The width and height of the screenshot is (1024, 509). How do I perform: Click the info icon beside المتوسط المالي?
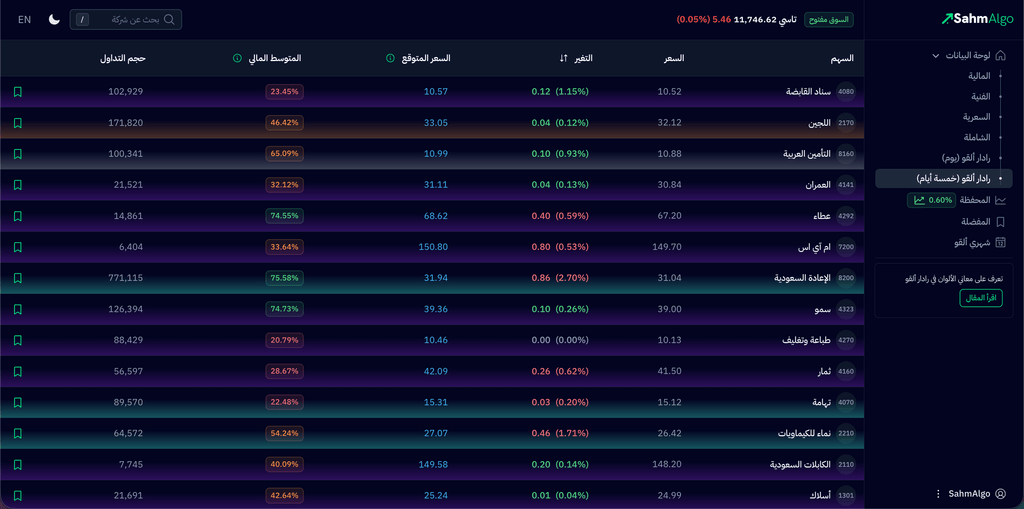pyautogui.click(x=237, y=58)
